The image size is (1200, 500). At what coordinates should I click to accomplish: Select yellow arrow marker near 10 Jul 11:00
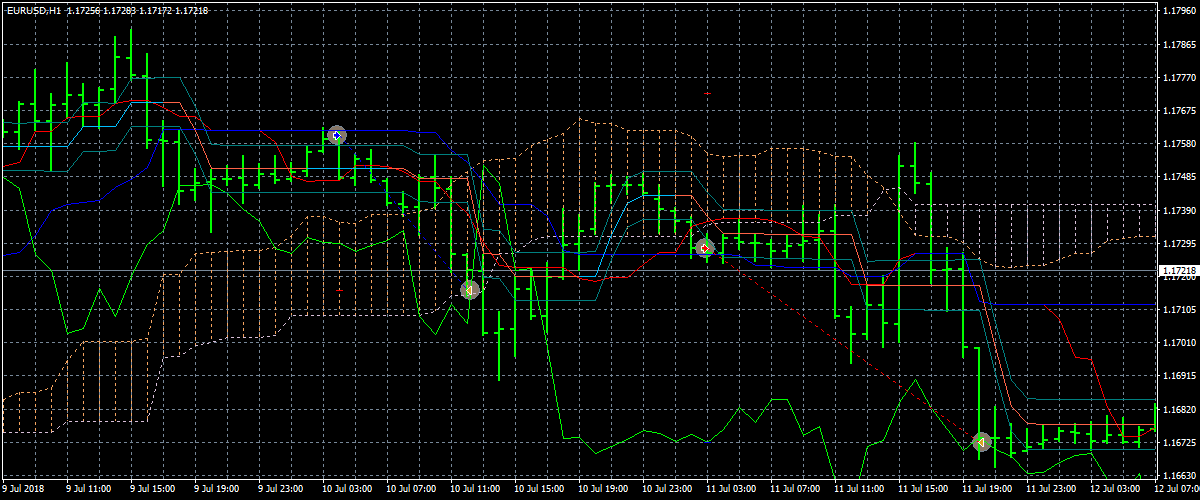[470, 290]
